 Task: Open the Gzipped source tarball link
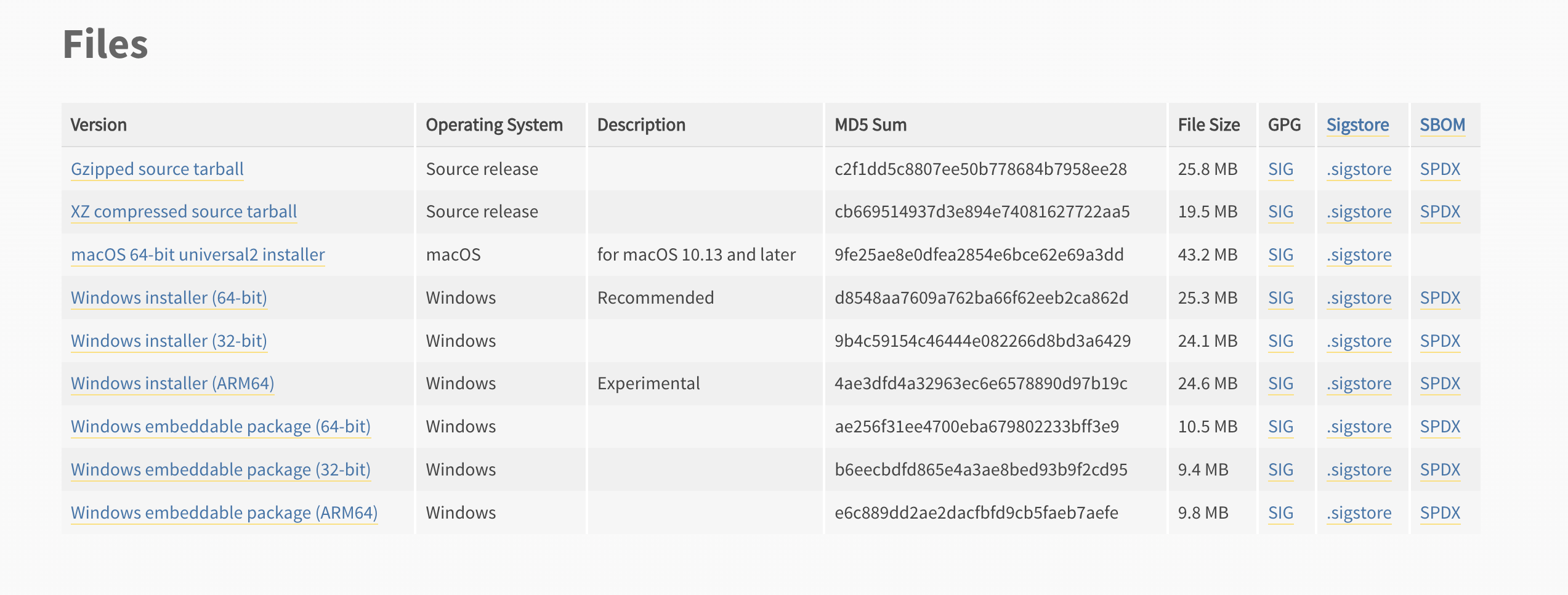(157, 169)
